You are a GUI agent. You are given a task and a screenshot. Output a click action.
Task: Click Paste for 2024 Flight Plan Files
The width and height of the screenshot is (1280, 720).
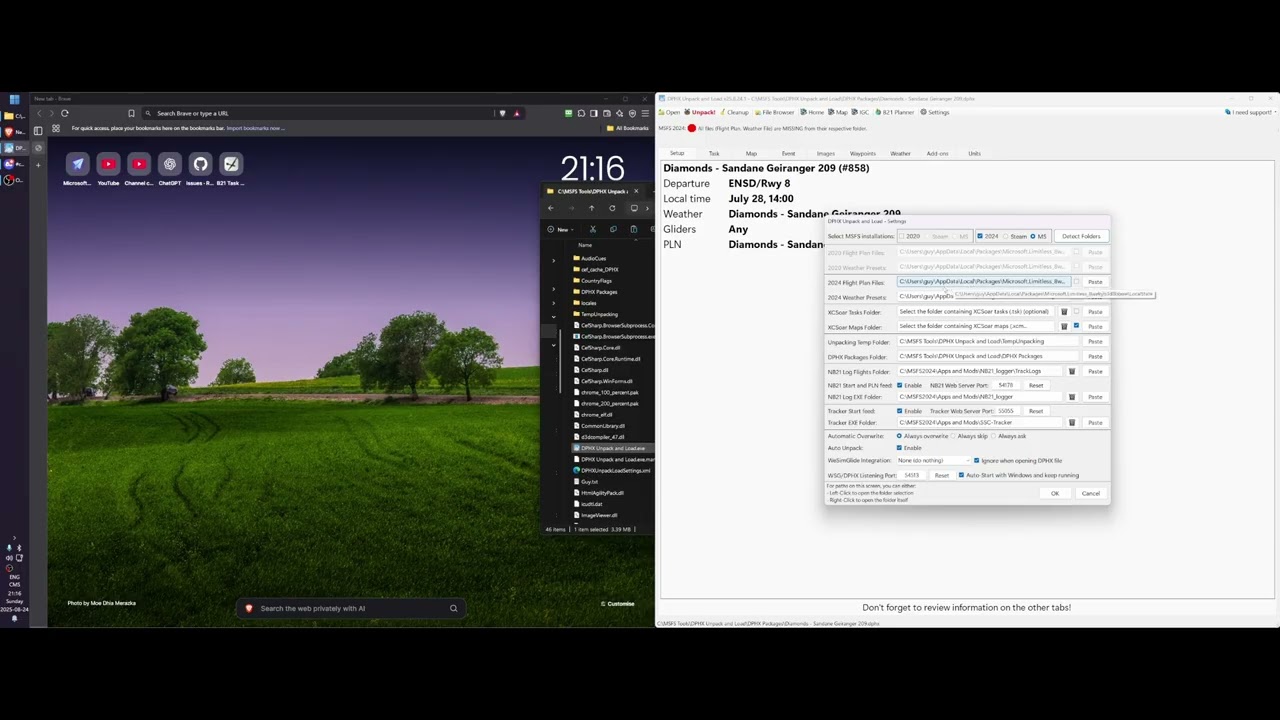point(1095,282)
